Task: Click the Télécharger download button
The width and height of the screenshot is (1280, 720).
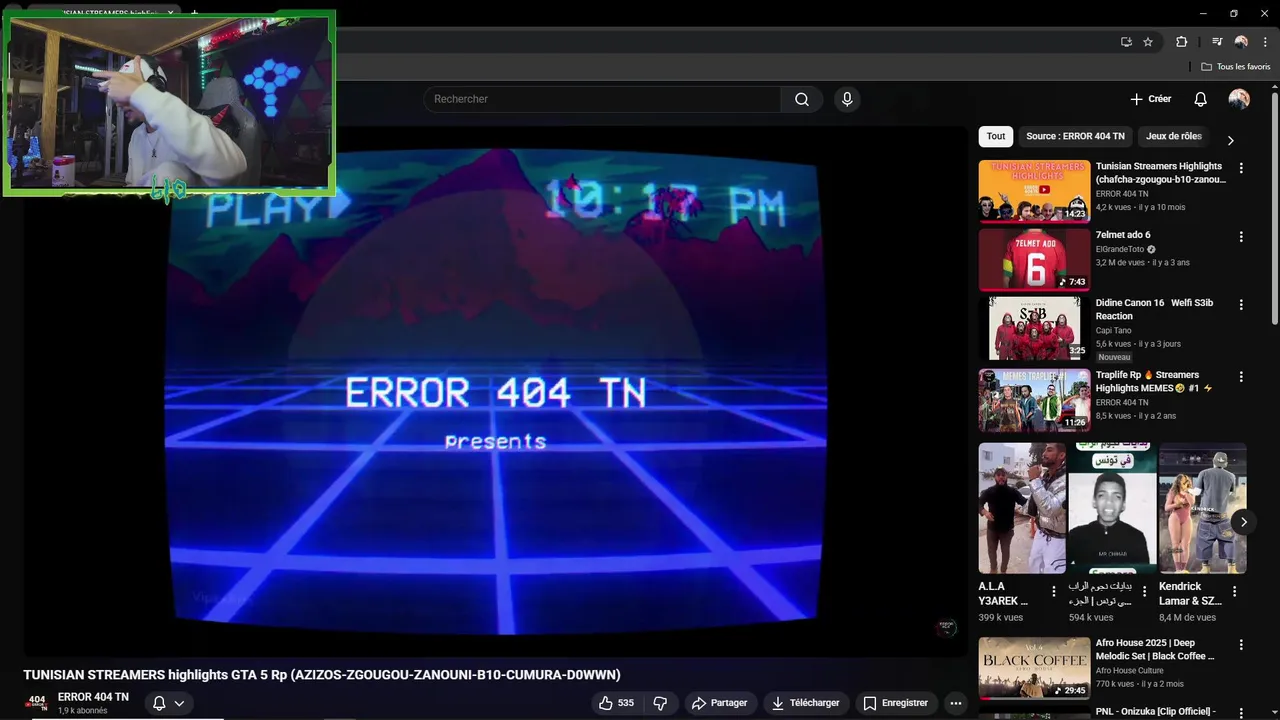Action: [x=805, y=703]
